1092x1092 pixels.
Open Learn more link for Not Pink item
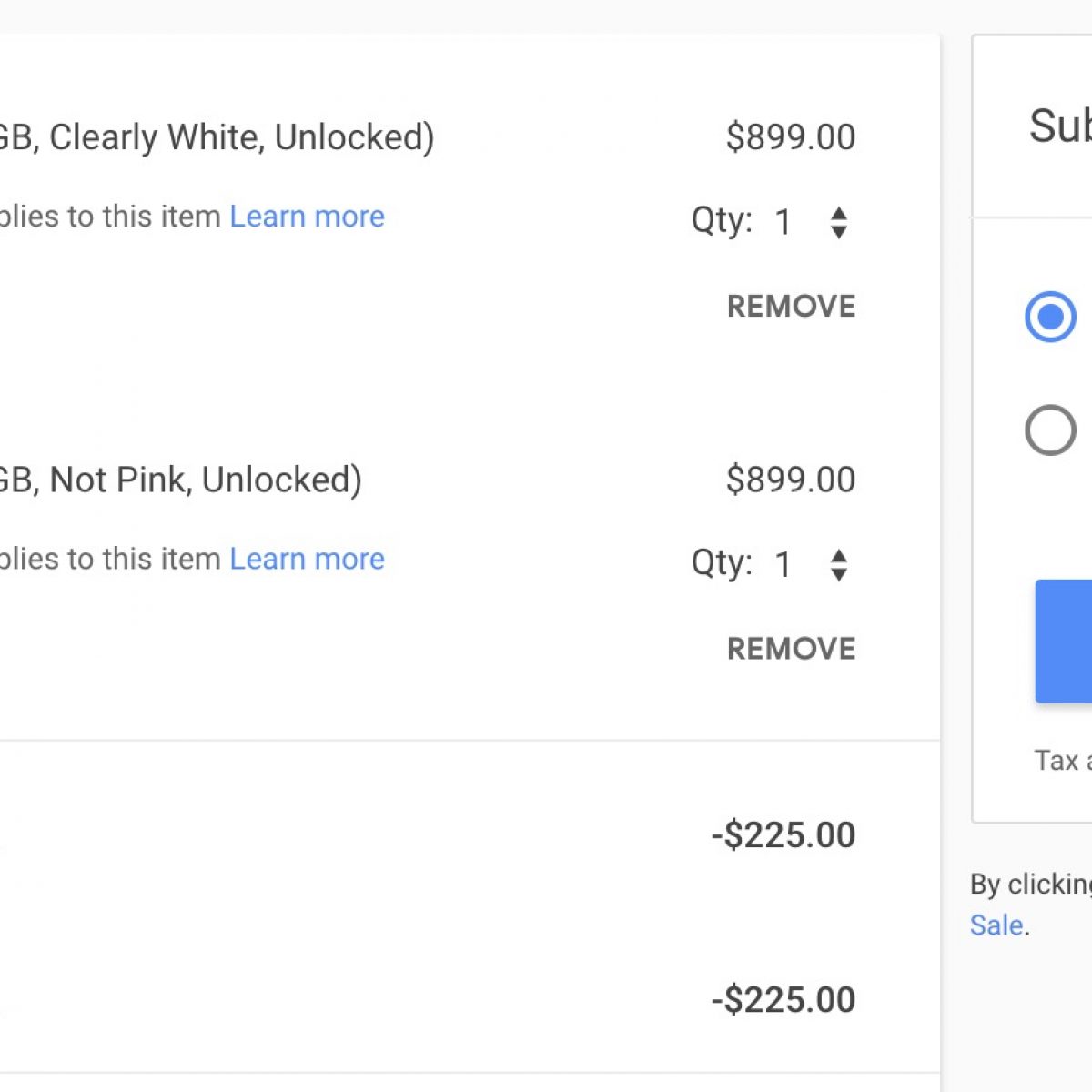pos(307,559)
